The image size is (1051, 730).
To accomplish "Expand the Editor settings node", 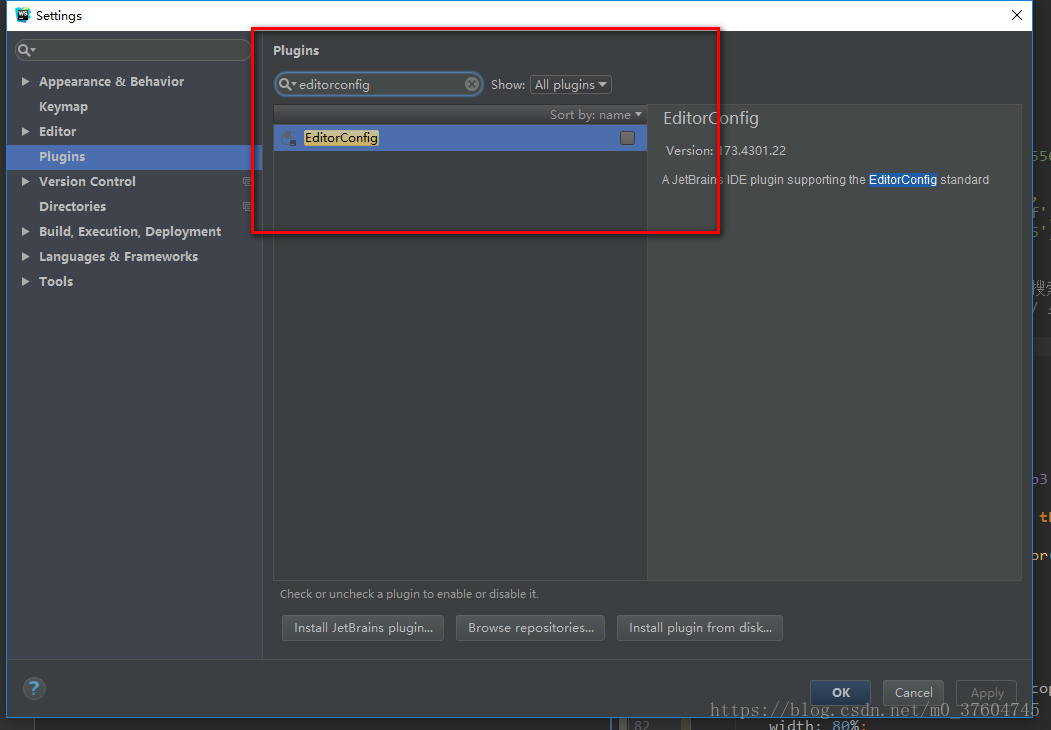I will [25, 131].
